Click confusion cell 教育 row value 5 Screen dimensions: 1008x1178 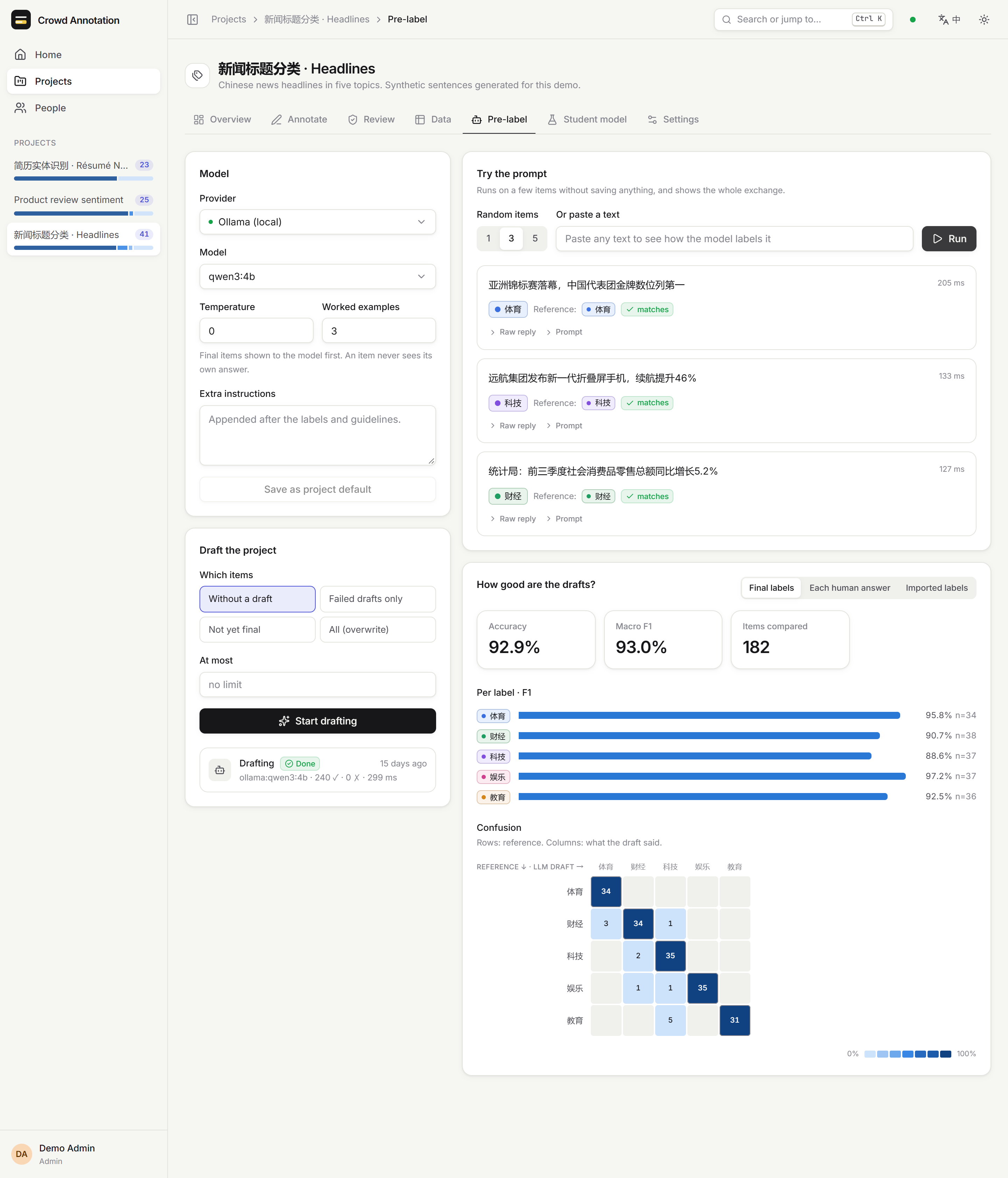click(670, 1020)
